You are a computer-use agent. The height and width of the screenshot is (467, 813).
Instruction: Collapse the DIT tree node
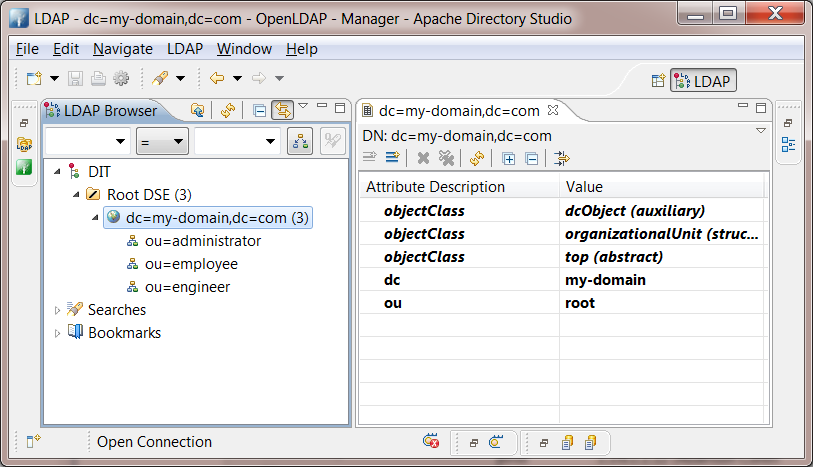pyautogui.click(x=57, y=172)
